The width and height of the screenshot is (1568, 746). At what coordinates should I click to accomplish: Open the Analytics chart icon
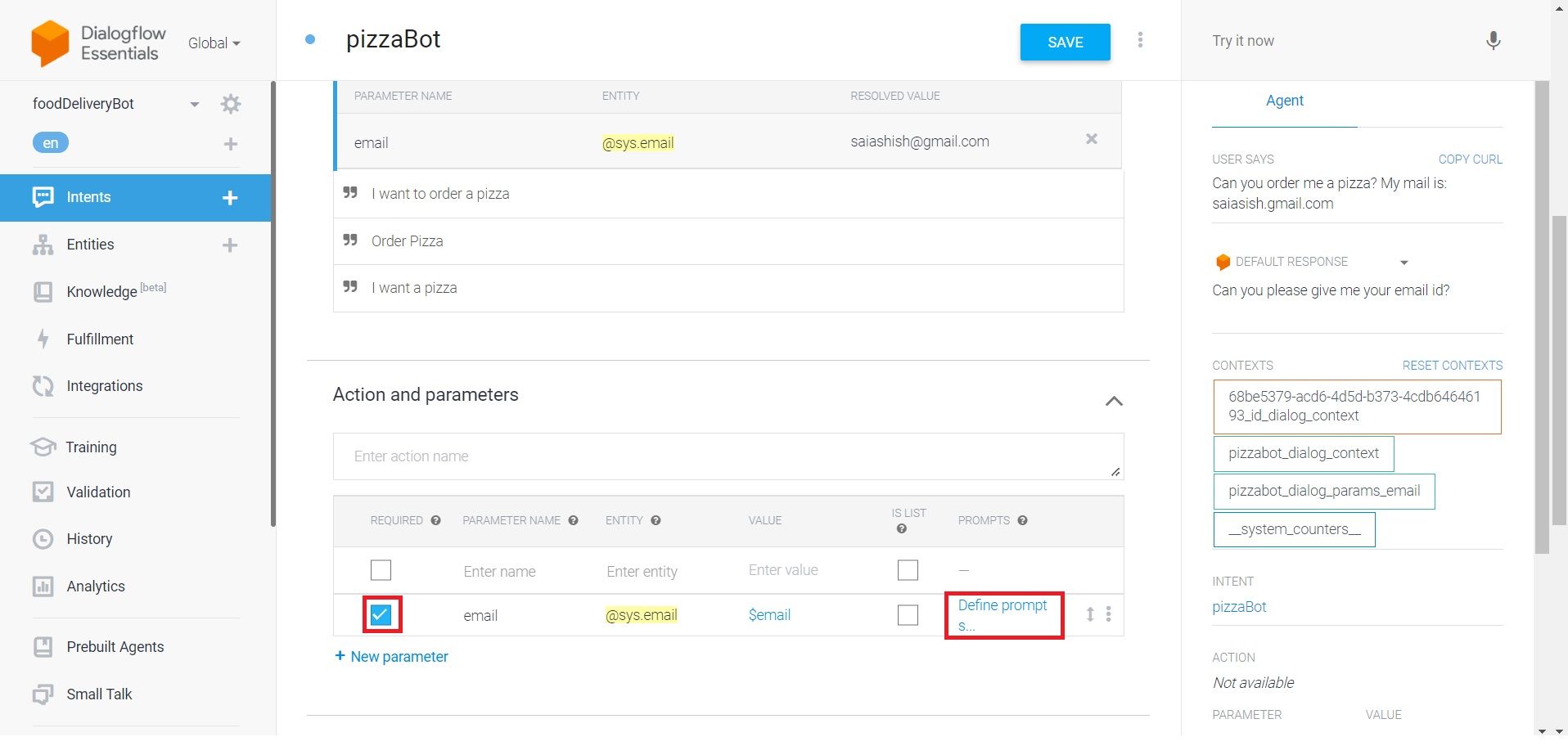coord(43,586)
